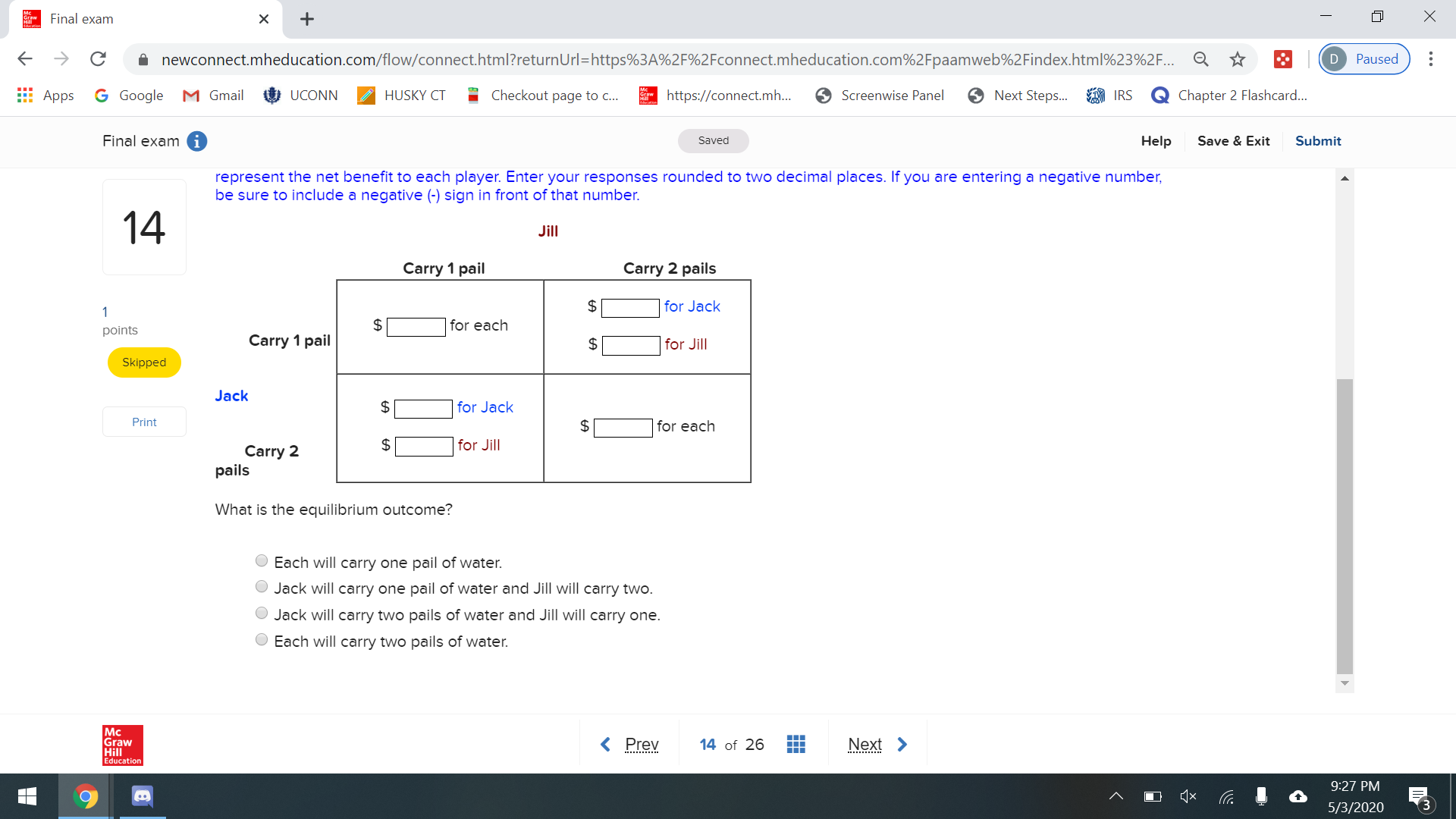This screenshot has height=819, width=1456.
Task: Open the Gmail bookmark
Action: (212, 95)
